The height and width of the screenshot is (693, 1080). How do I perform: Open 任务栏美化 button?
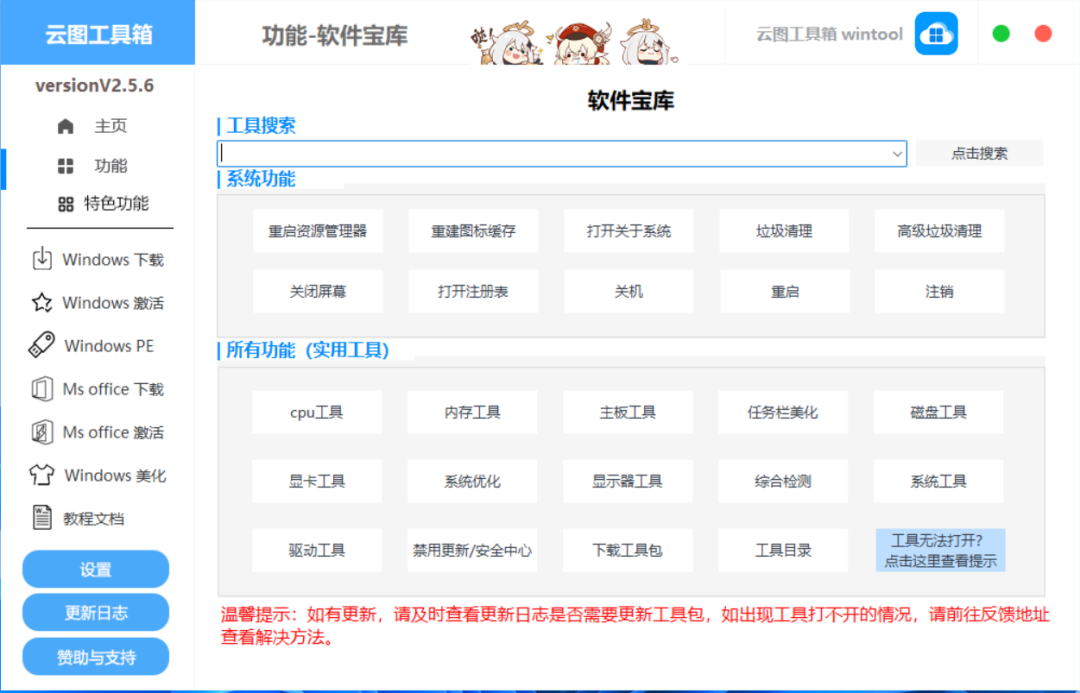coord(783,413)
